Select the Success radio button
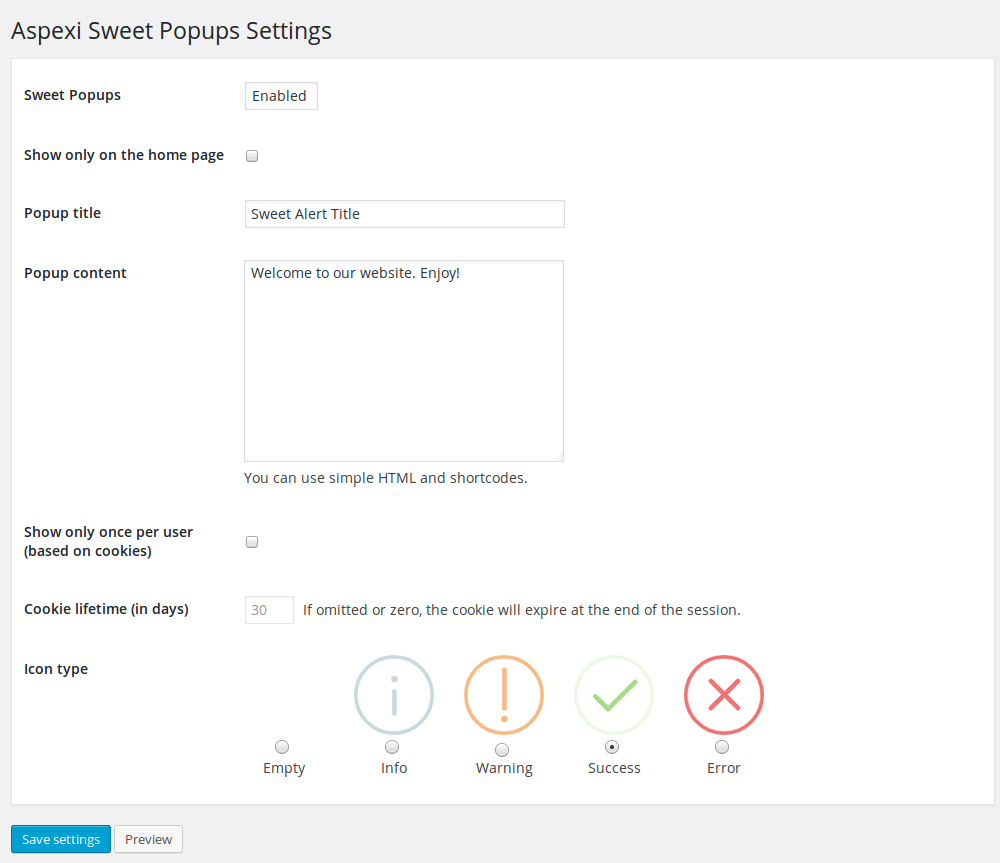The height and width of the screenshot is (863, 1000). coord(612,747)
